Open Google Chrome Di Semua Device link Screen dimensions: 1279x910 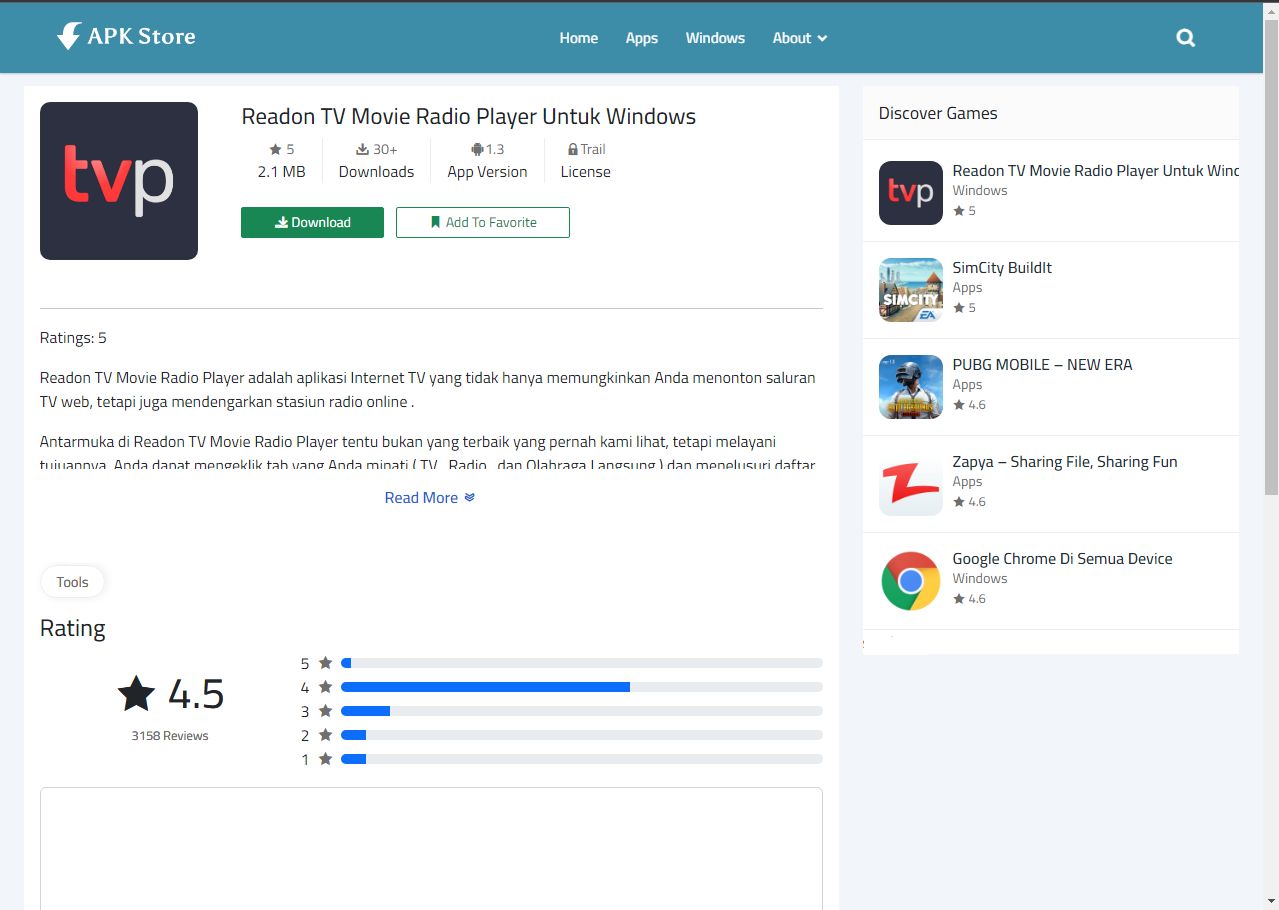point(1063,559)
